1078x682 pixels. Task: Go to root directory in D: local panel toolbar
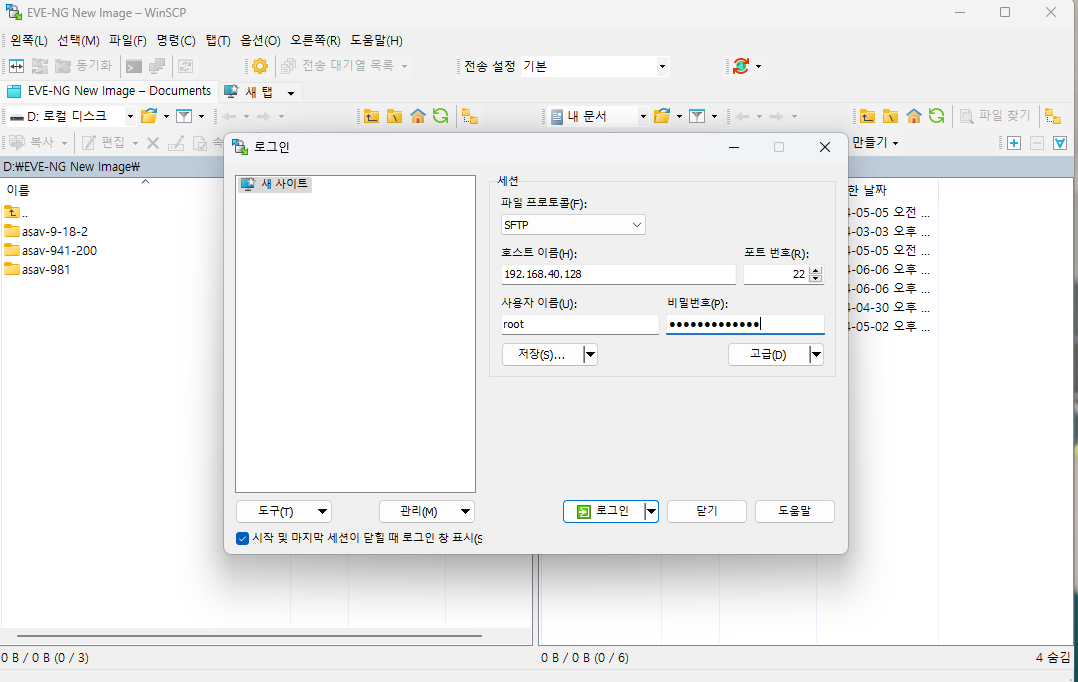click(x=394, y=116)
